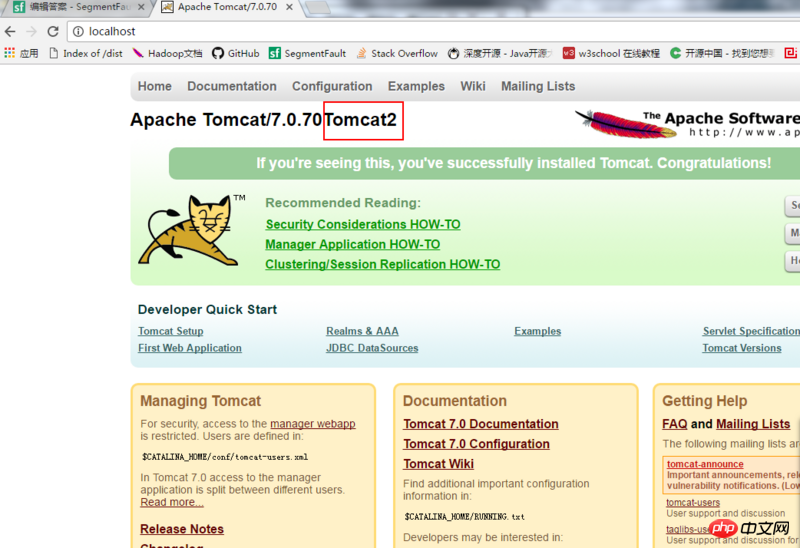Click the Tomcat cat logo image
Screen dimensions: 800x548
click(x=191, y=230)
